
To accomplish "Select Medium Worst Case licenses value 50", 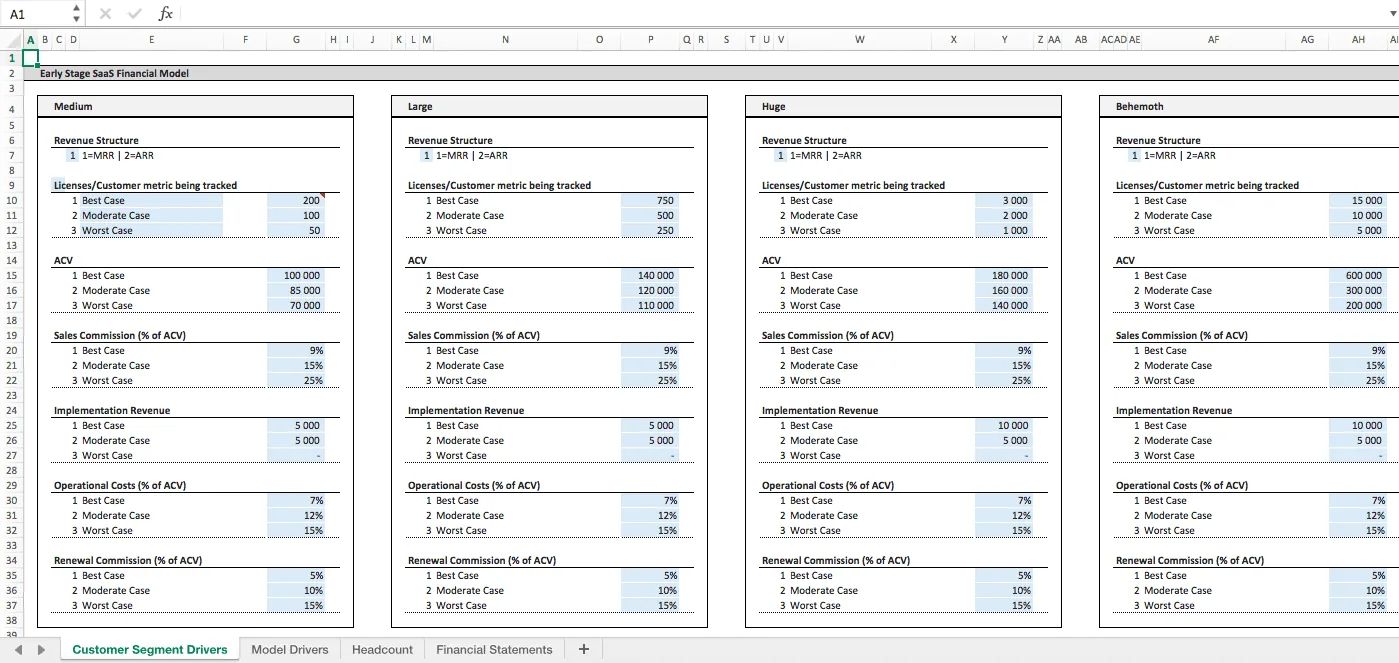I will pos(296,230).
